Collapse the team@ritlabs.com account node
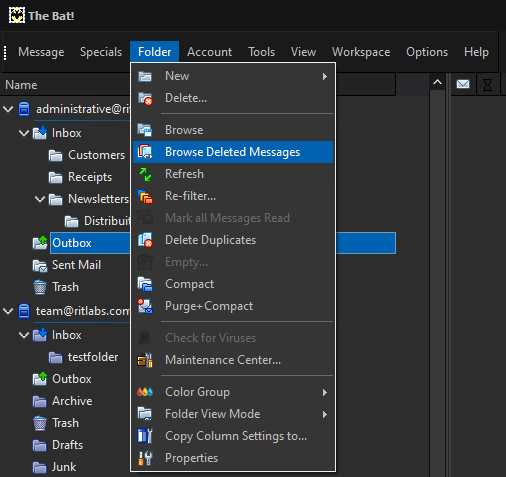 (x=8, y=311)
